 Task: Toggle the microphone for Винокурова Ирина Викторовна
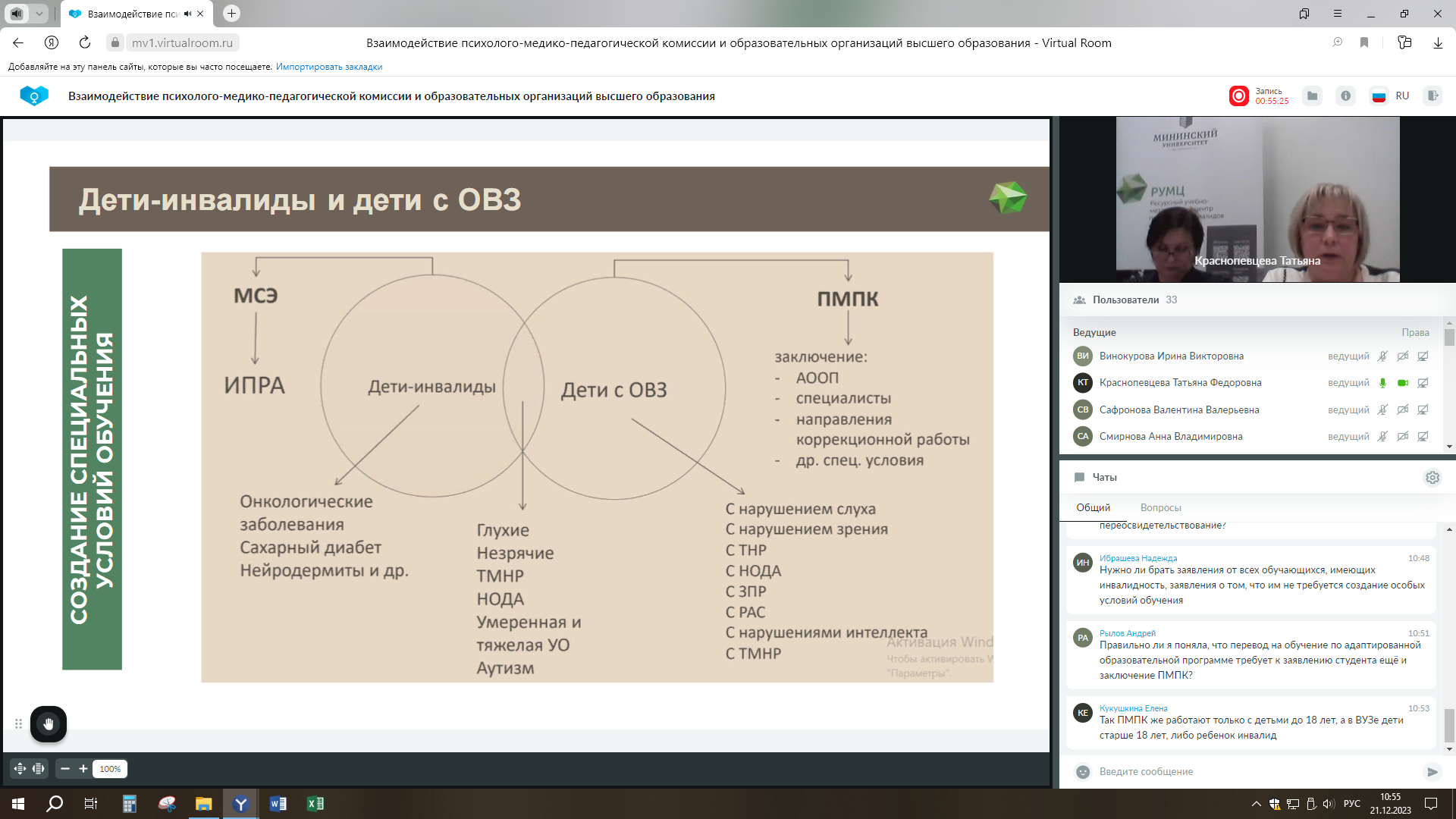(1382, 356)
